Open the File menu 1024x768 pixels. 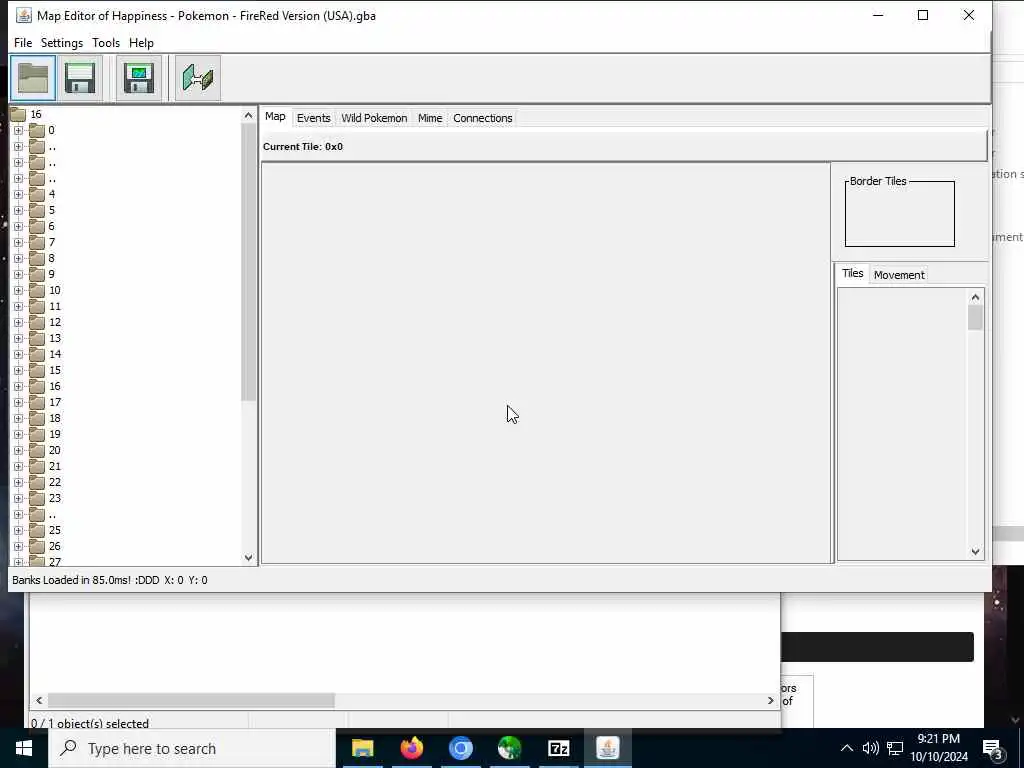pos(23,42)
